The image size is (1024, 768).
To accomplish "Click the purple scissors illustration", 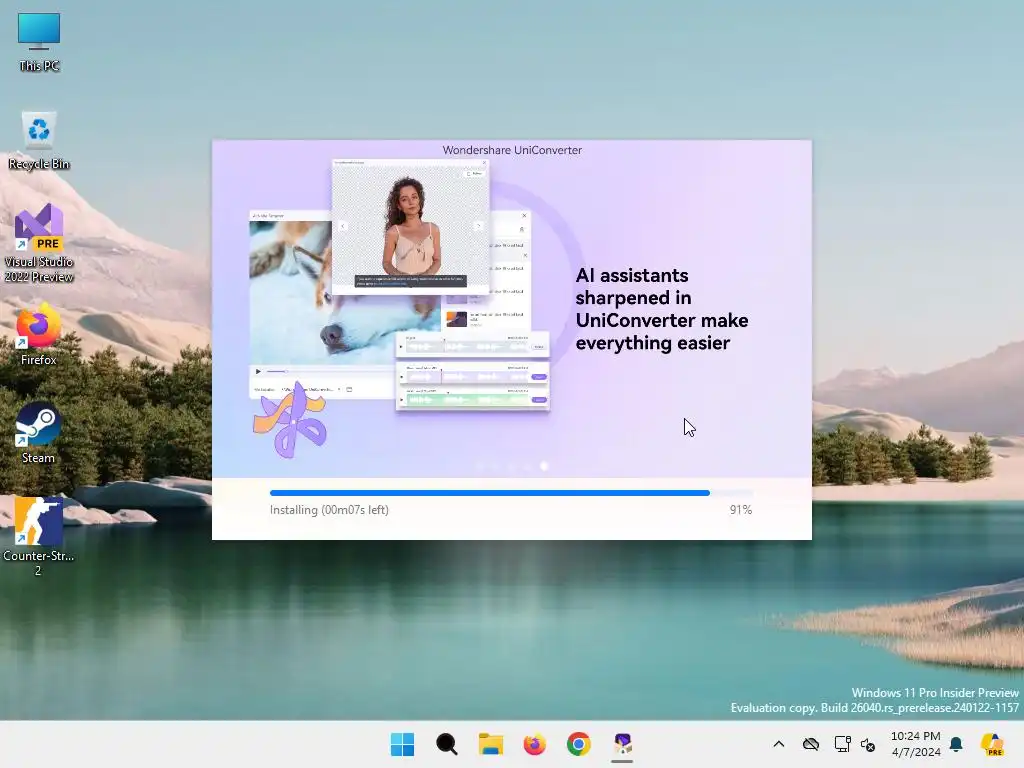I will pos(291,420).
